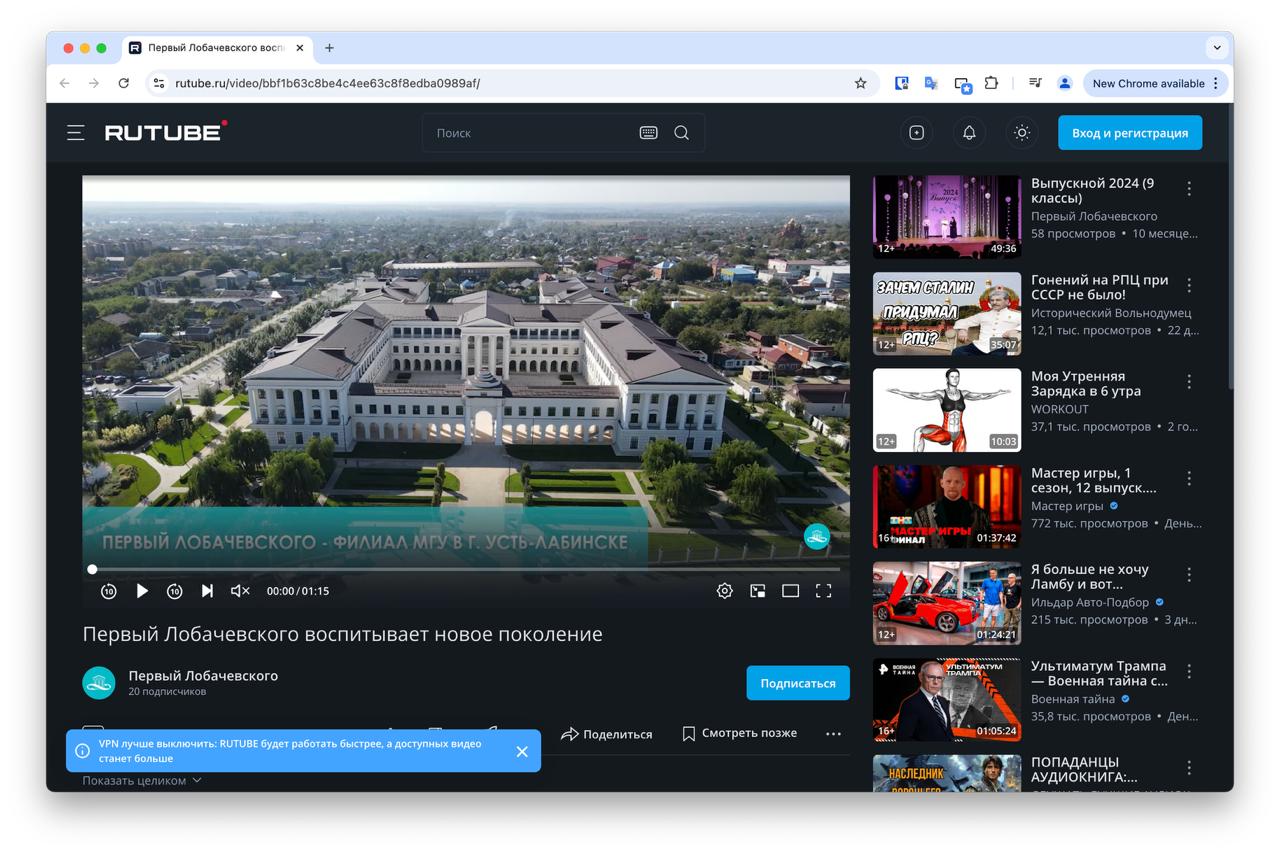Click the Подписаться button

point(798,683)
